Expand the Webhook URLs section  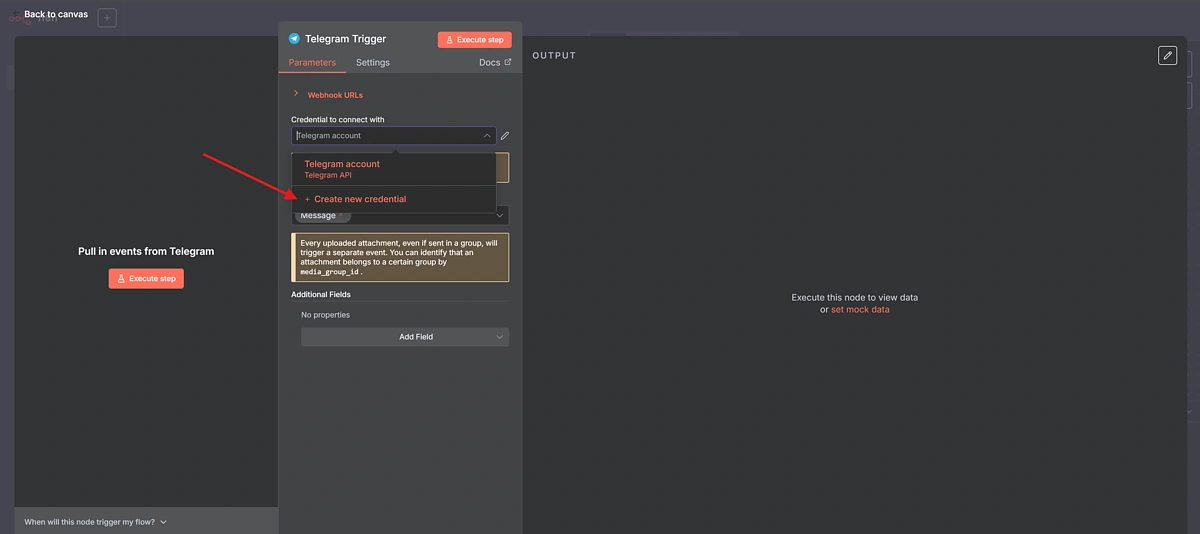pos(296,94)
